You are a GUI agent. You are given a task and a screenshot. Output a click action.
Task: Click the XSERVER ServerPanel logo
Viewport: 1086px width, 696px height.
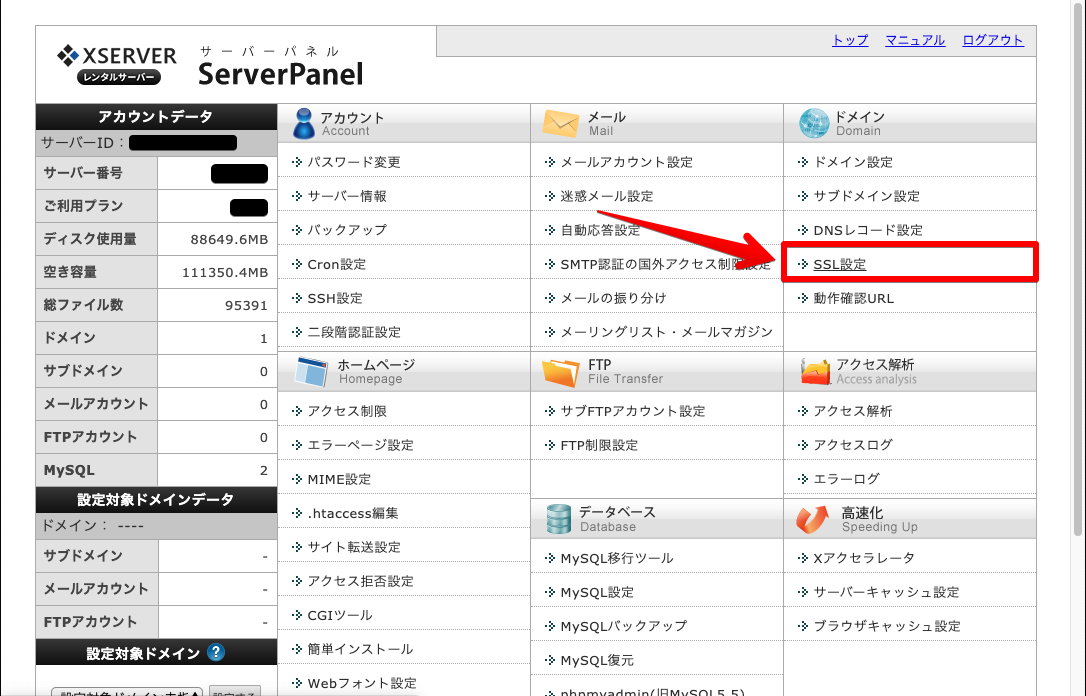point(210,64)
